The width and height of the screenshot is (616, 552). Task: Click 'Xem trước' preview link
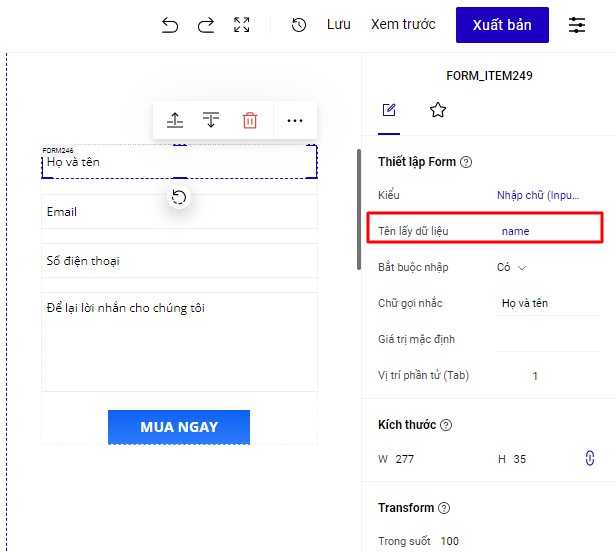tap(403, 25)
